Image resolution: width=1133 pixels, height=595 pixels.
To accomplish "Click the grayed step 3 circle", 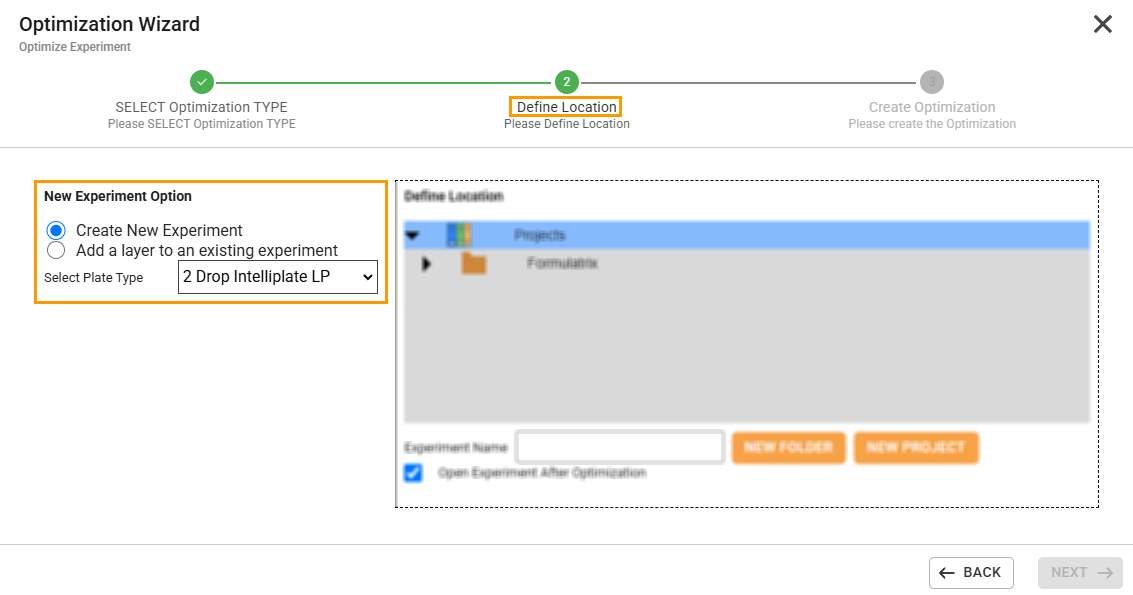I will [x=932, y=83].
